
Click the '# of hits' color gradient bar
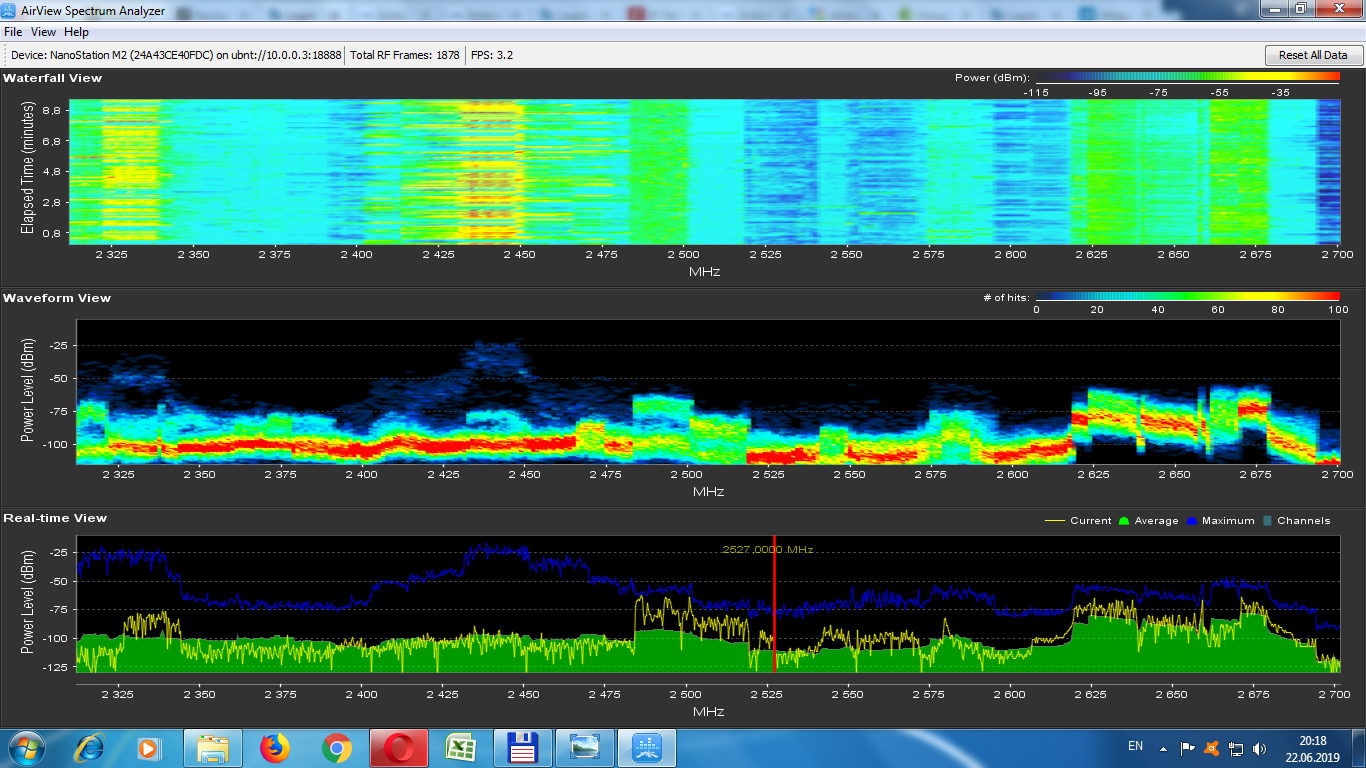click(1187, 297)
